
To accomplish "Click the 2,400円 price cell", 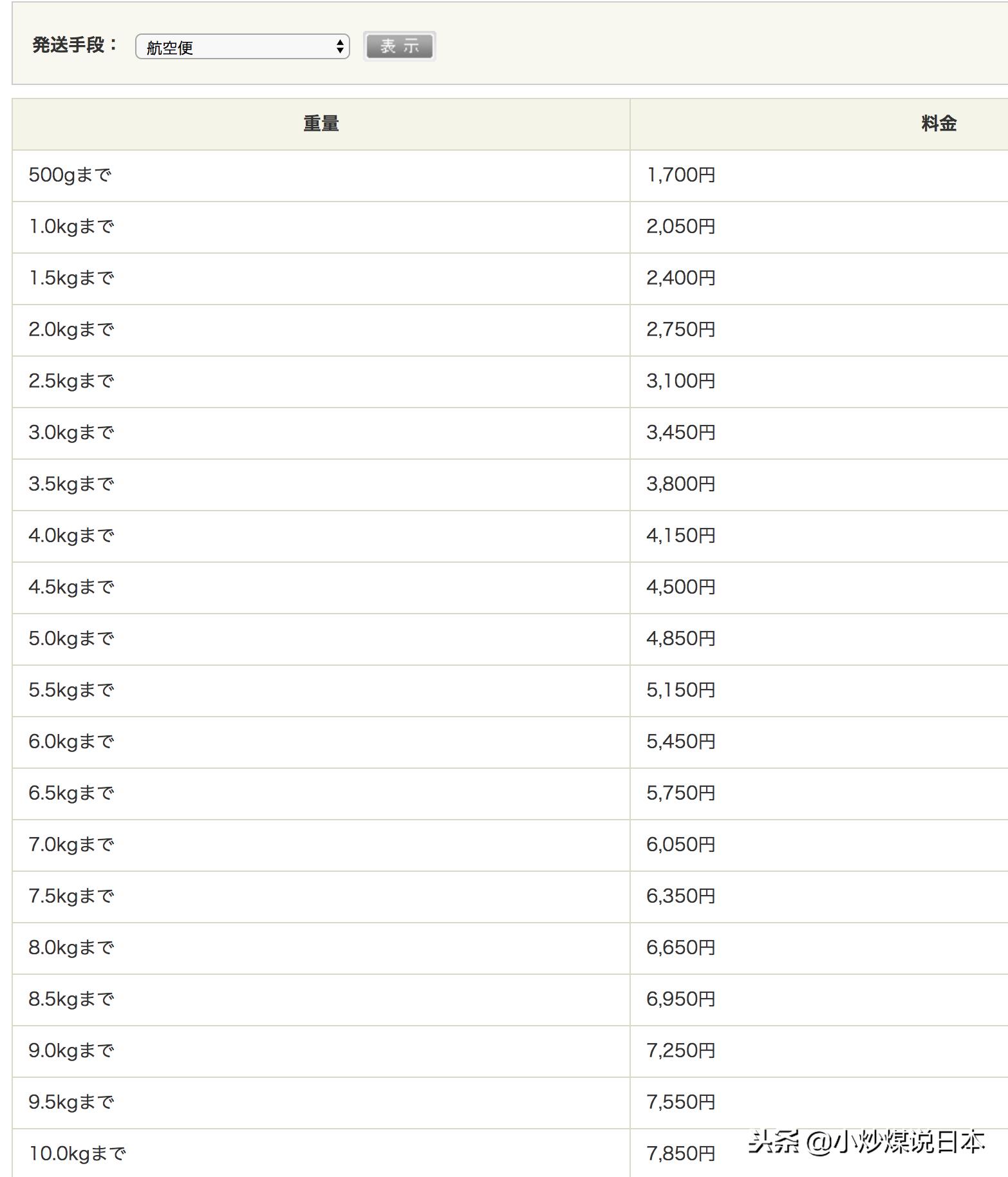I will pos(680,278).
